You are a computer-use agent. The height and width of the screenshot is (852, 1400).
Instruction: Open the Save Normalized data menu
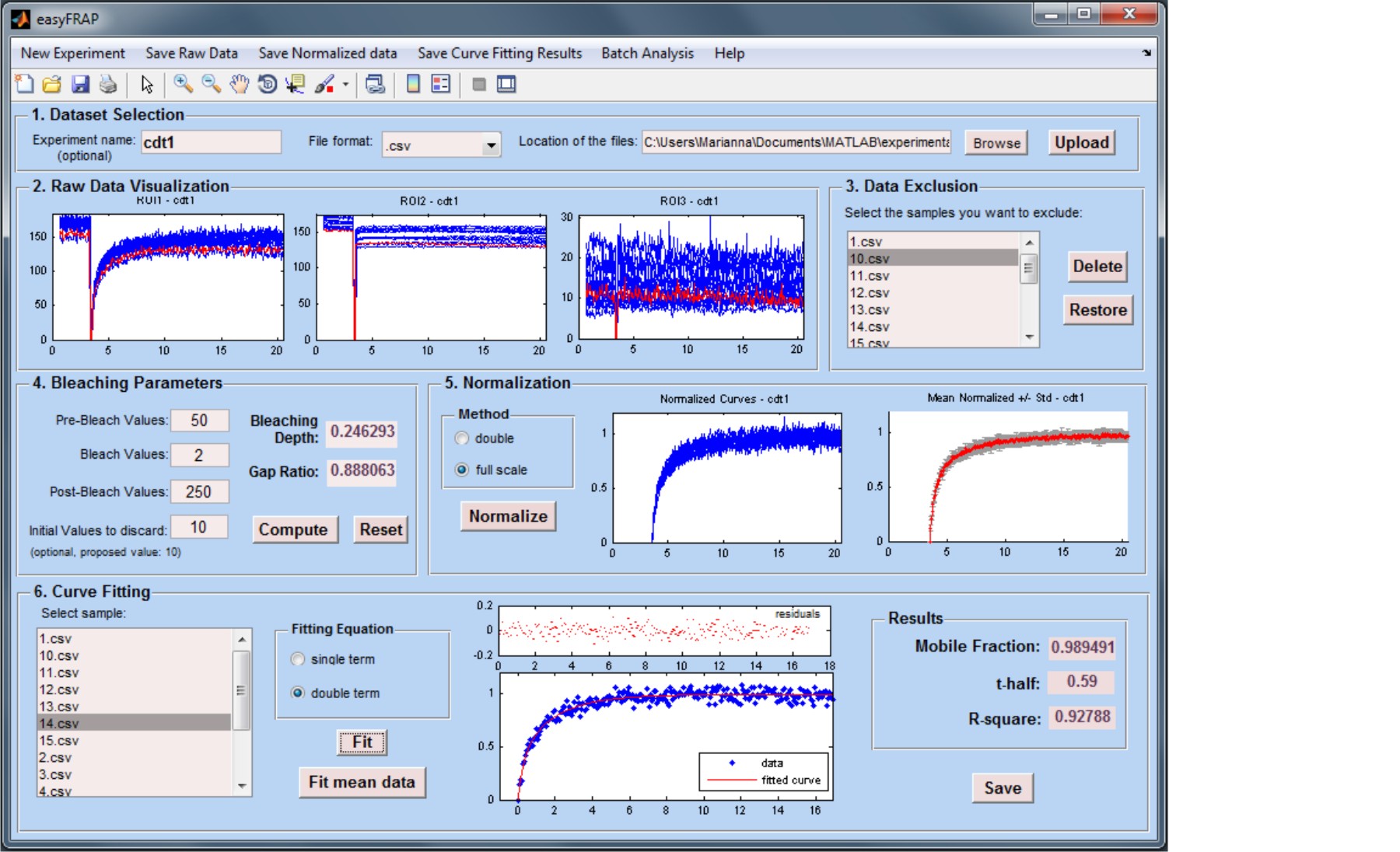point(327,53)
